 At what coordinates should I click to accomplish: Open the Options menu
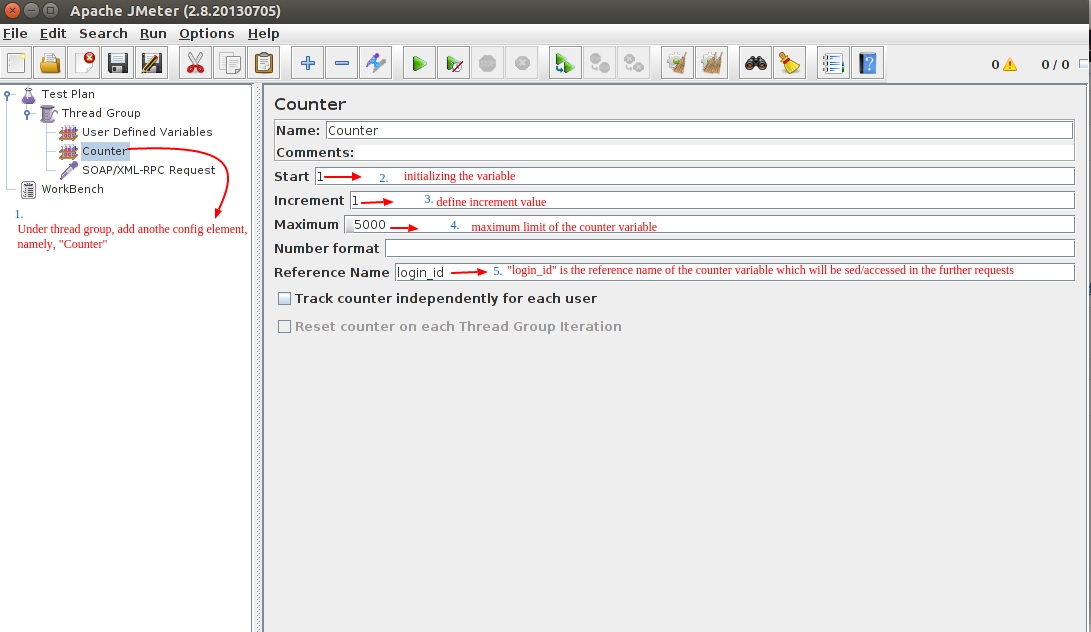click(207, 33)
